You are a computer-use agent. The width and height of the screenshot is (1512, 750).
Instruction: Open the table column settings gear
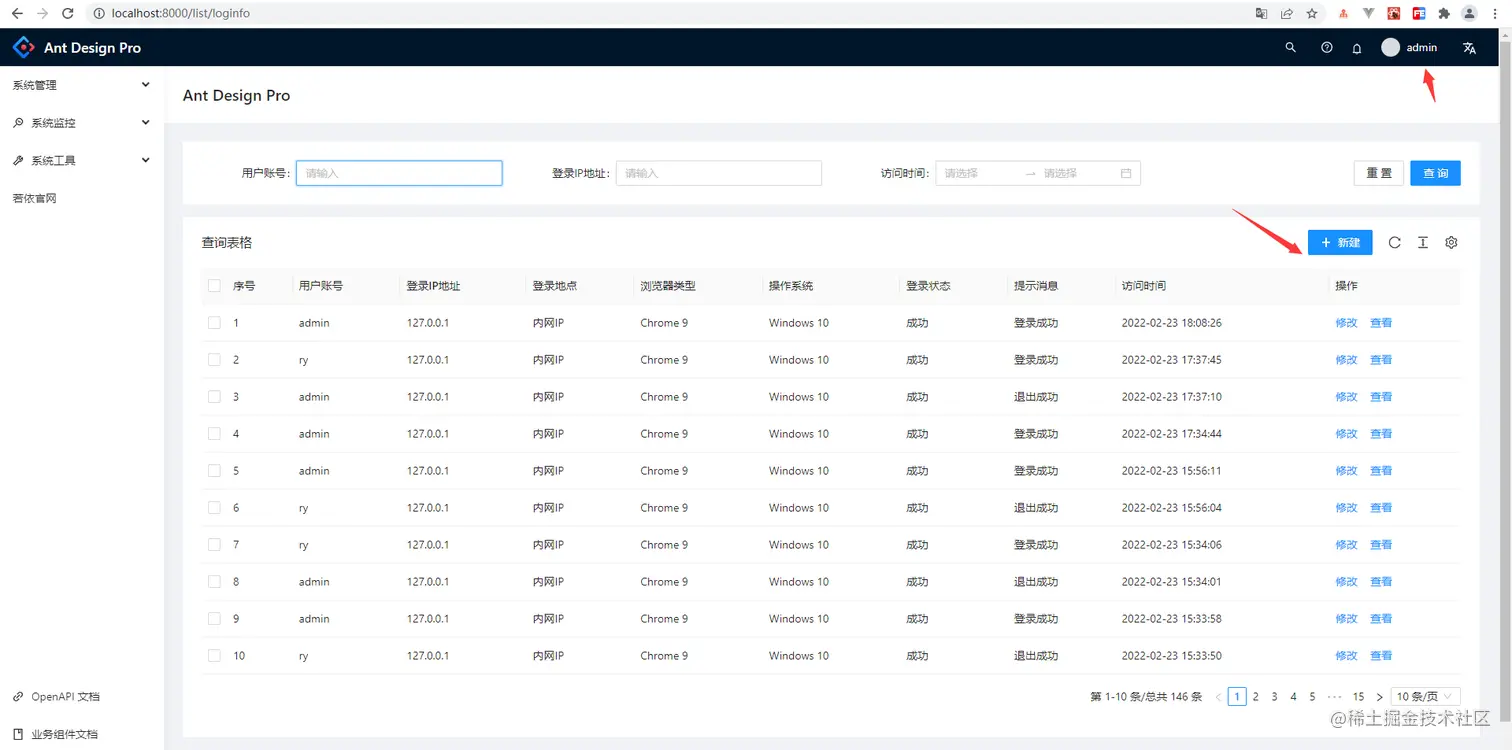[x=1451, y=242]
